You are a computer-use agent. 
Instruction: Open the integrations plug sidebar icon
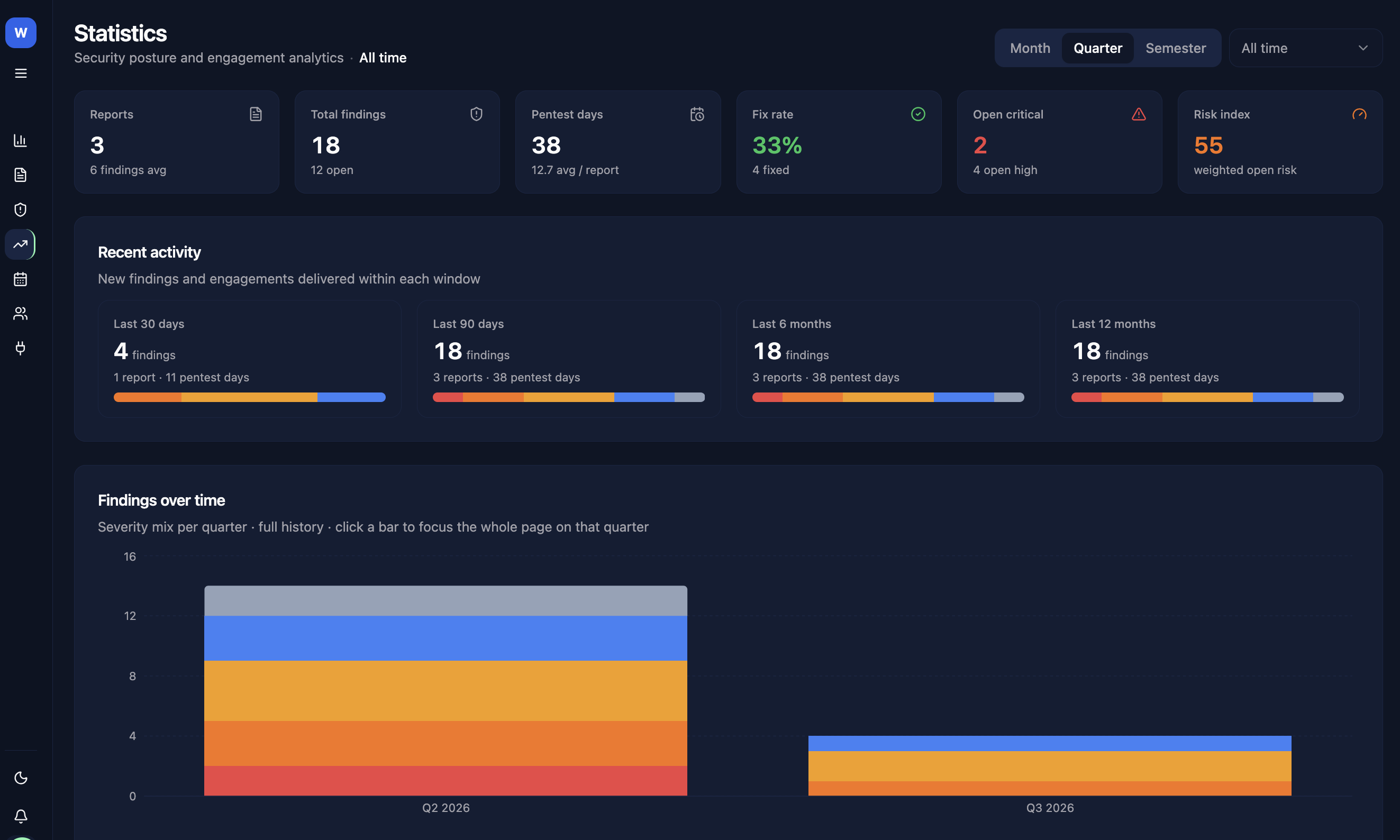(x=21, y=348)
